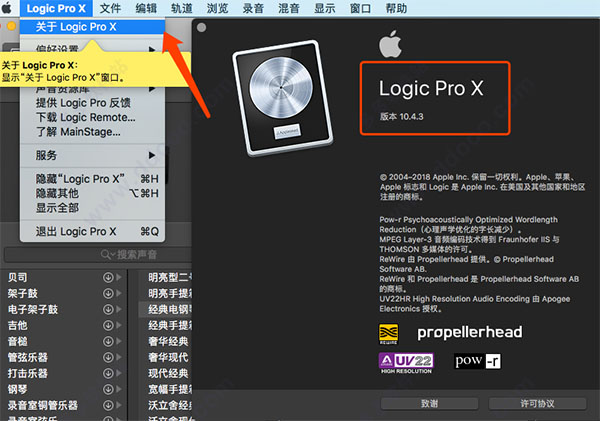Click the yellow ReWire logo
The image size is (600, 421).
click(388, 334)
